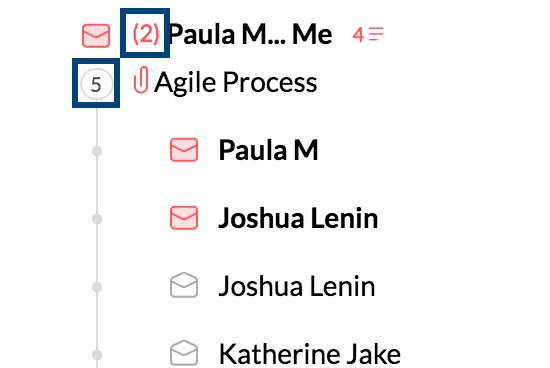
Task: Click open envelope on read Joshua Lenin
Action: 184,285
